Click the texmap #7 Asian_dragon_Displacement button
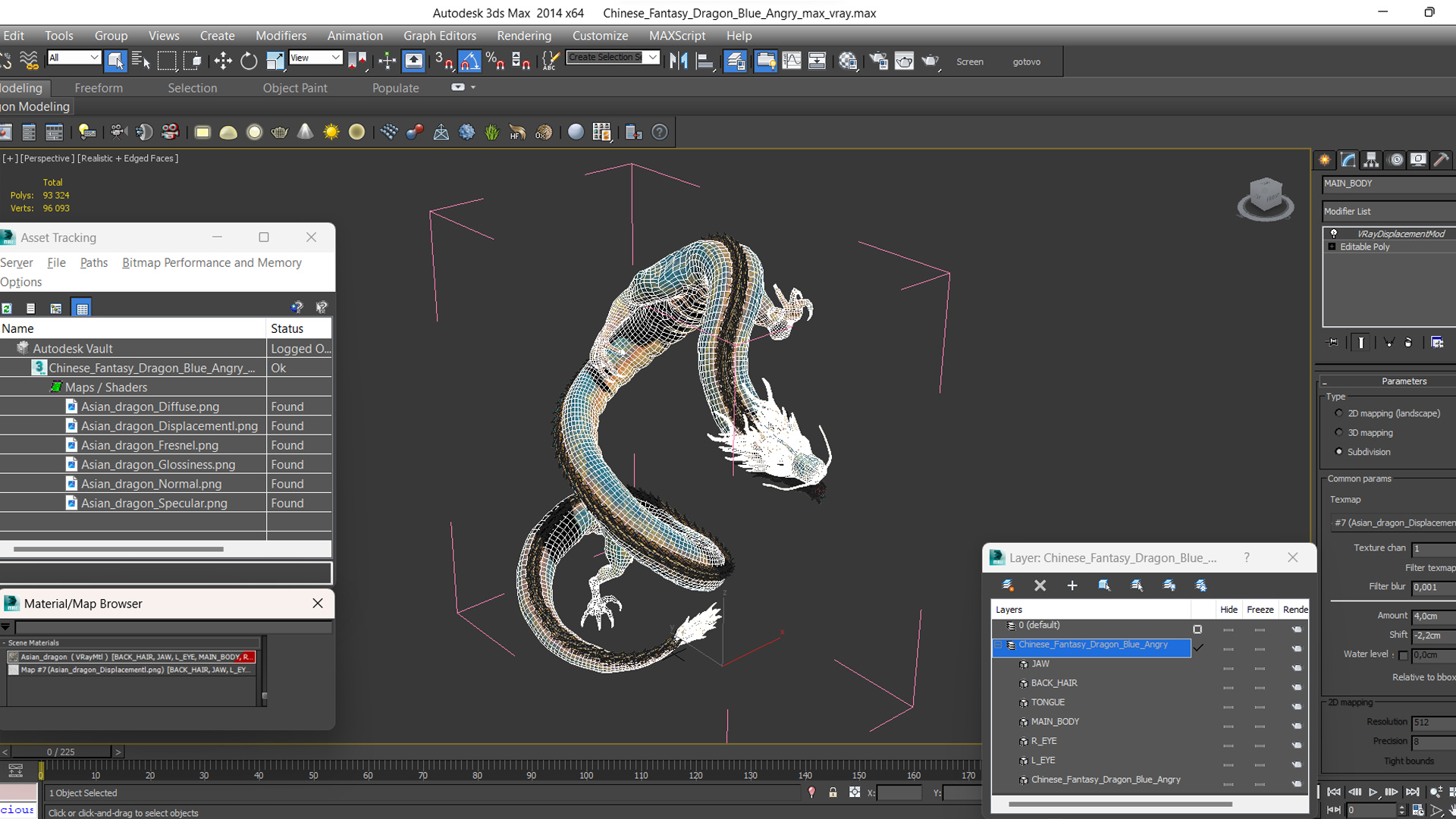Image resolution: width=1456 pixels, height=819 pixels. (x=1394, y=522)
